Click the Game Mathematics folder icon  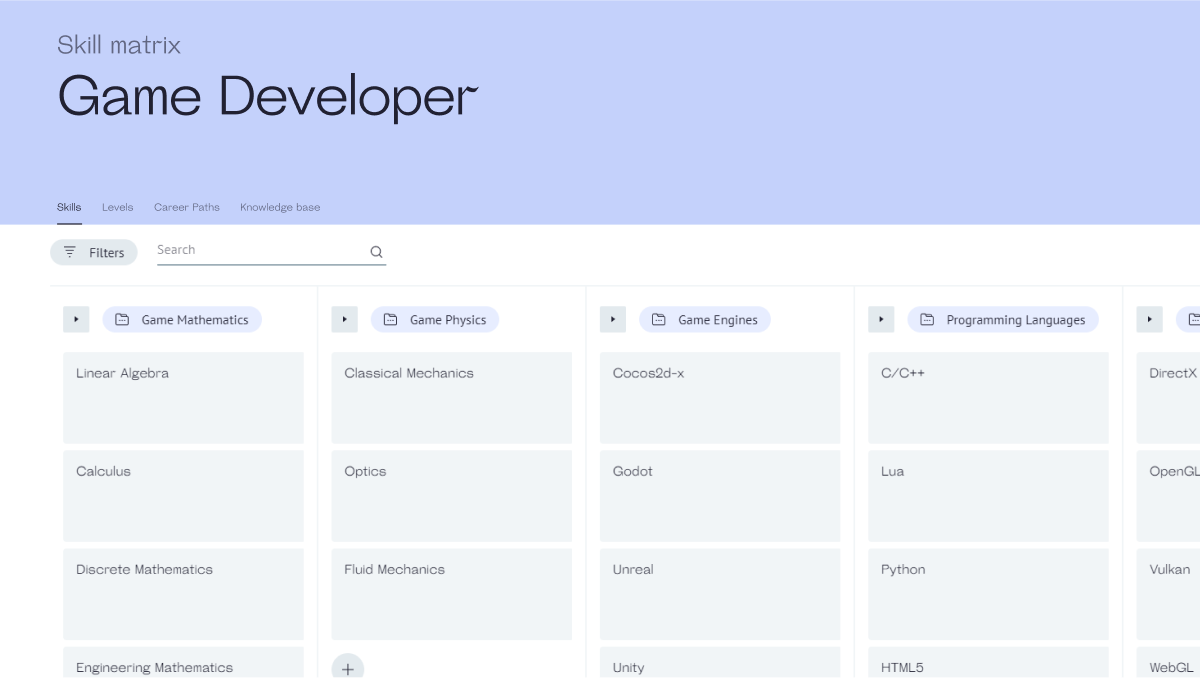[122, 320]
